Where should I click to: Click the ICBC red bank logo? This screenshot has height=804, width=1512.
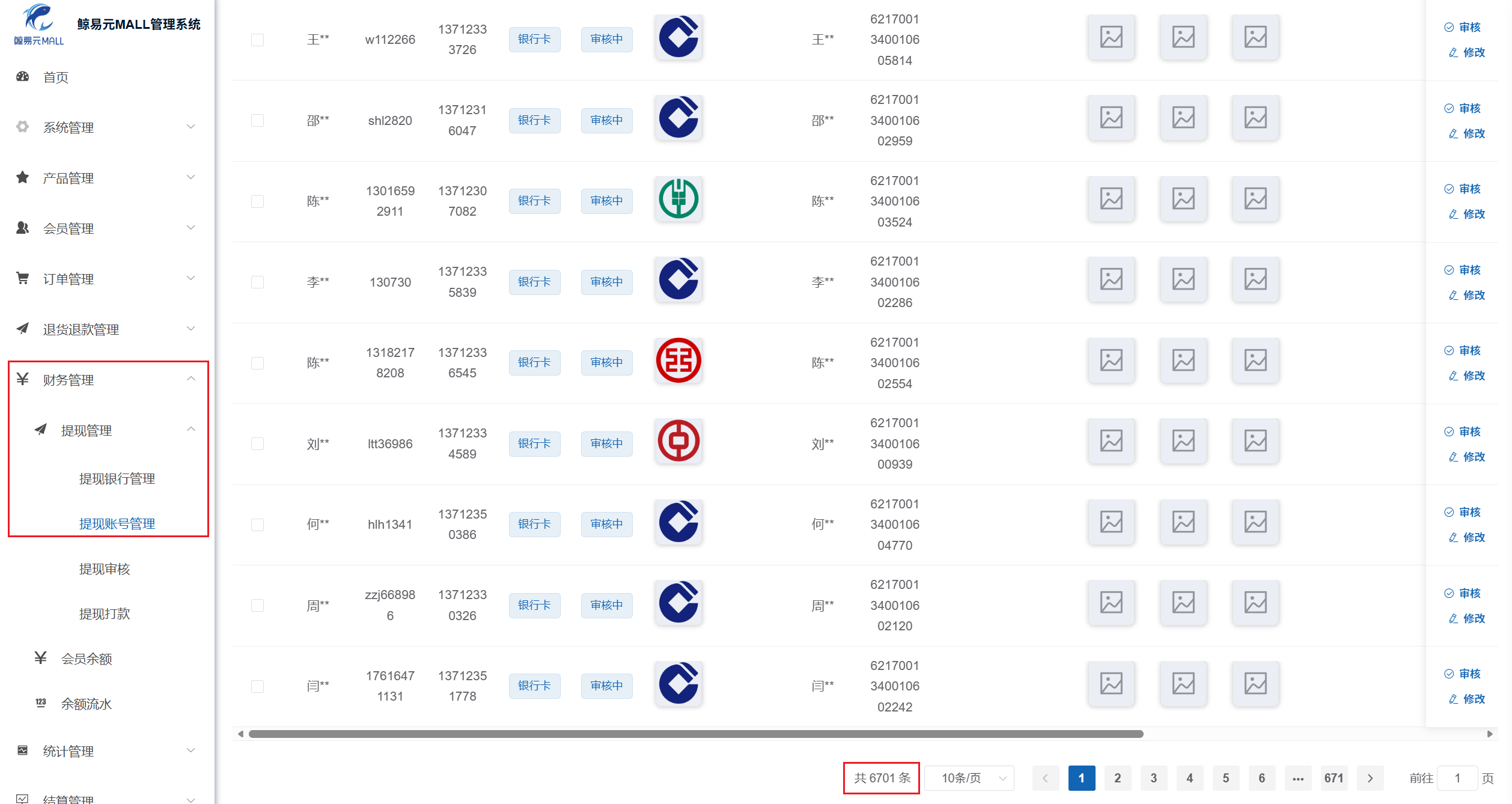678,361
